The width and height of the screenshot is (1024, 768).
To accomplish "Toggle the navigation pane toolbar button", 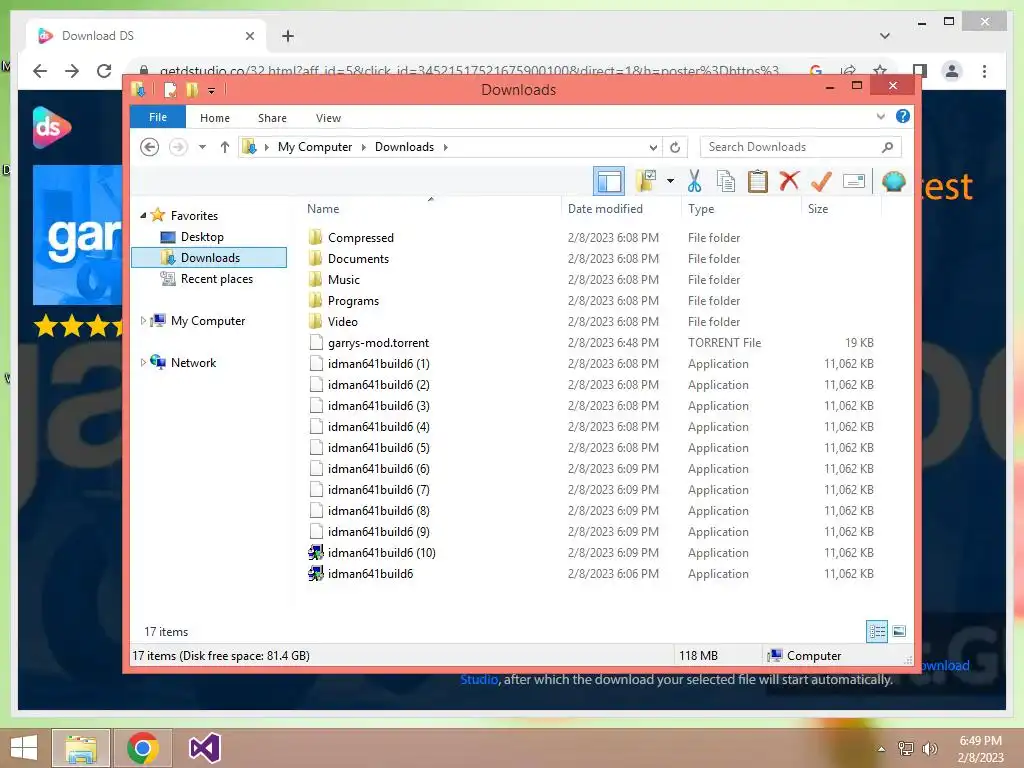I will click(x=609, y=181).
